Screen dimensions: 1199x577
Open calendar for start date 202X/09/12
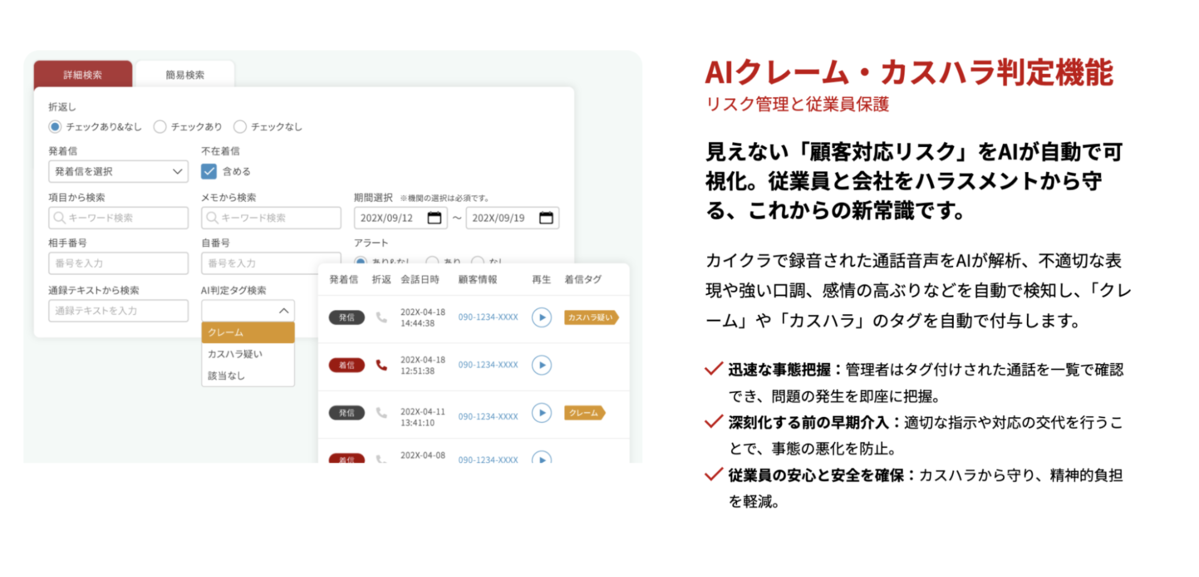click(x=434, y=218)
